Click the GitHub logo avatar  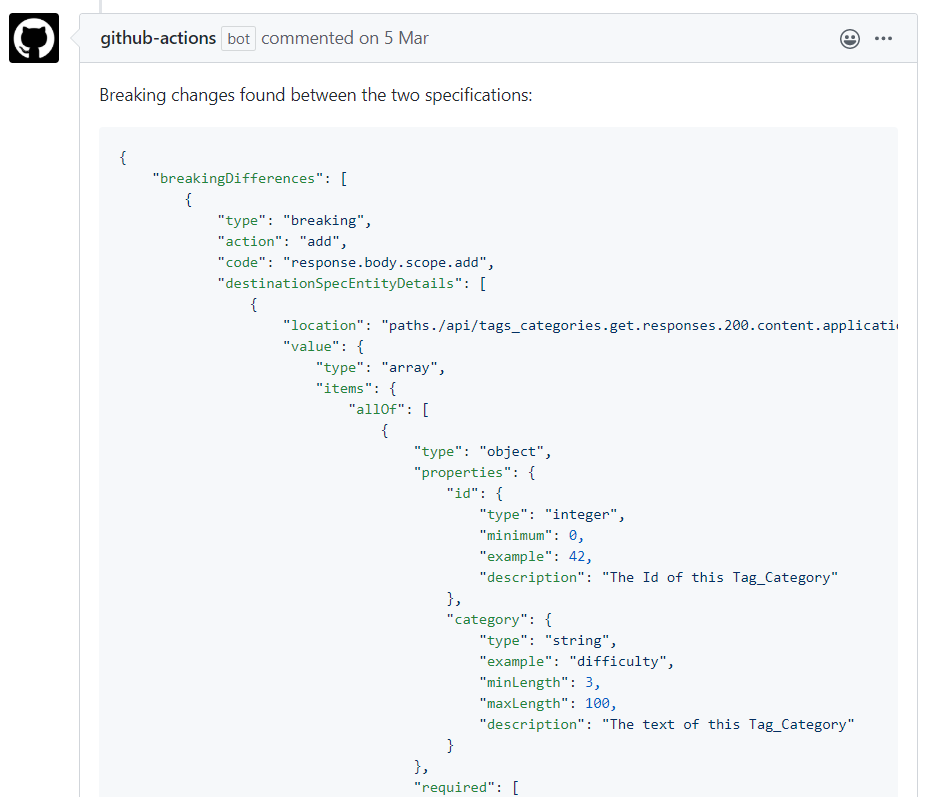click(33, 37)
